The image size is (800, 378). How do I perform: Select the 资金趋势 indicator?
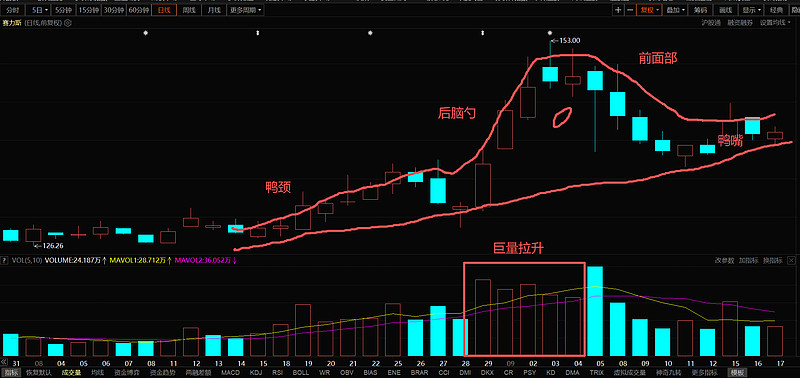(x=162, y=373)
